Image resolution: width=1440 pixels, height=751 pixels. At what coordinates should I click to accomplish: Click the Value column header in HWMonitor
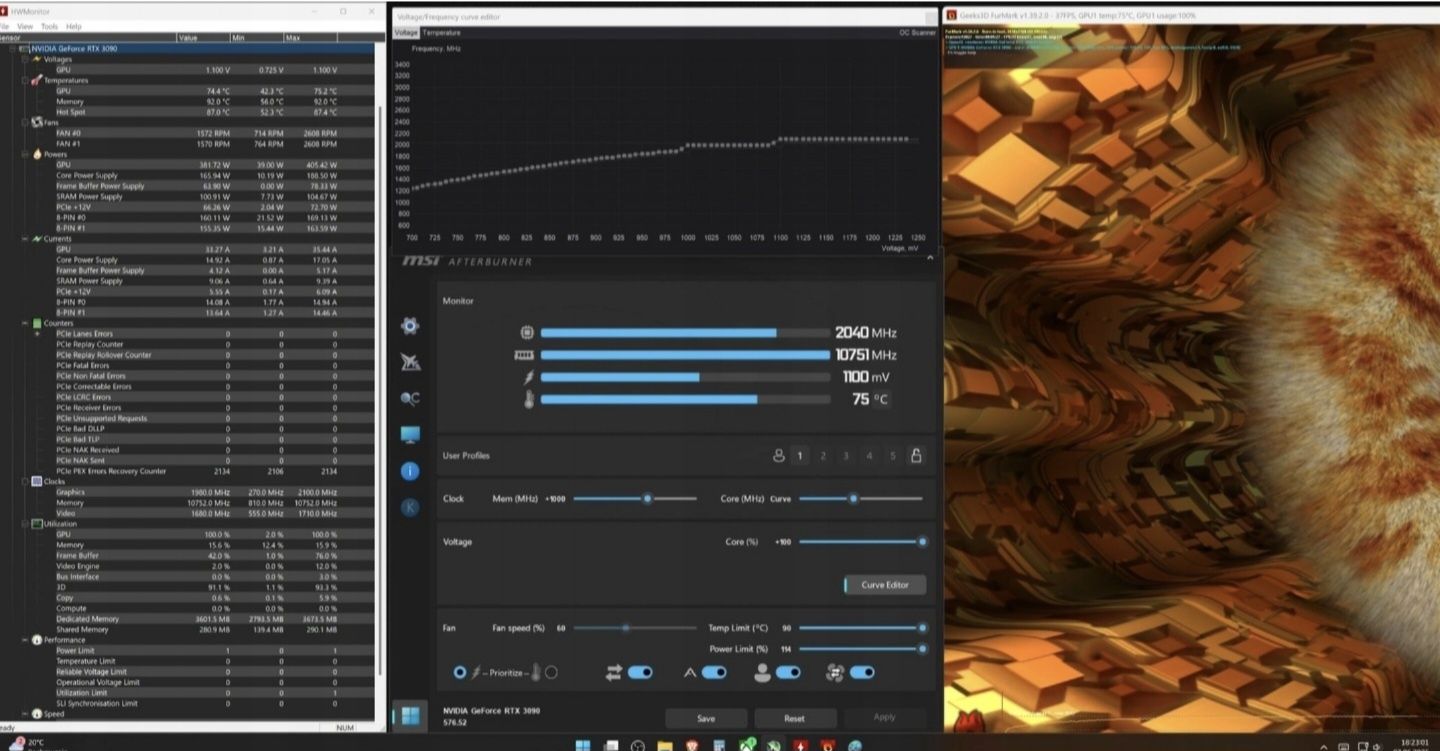point(202,38)
